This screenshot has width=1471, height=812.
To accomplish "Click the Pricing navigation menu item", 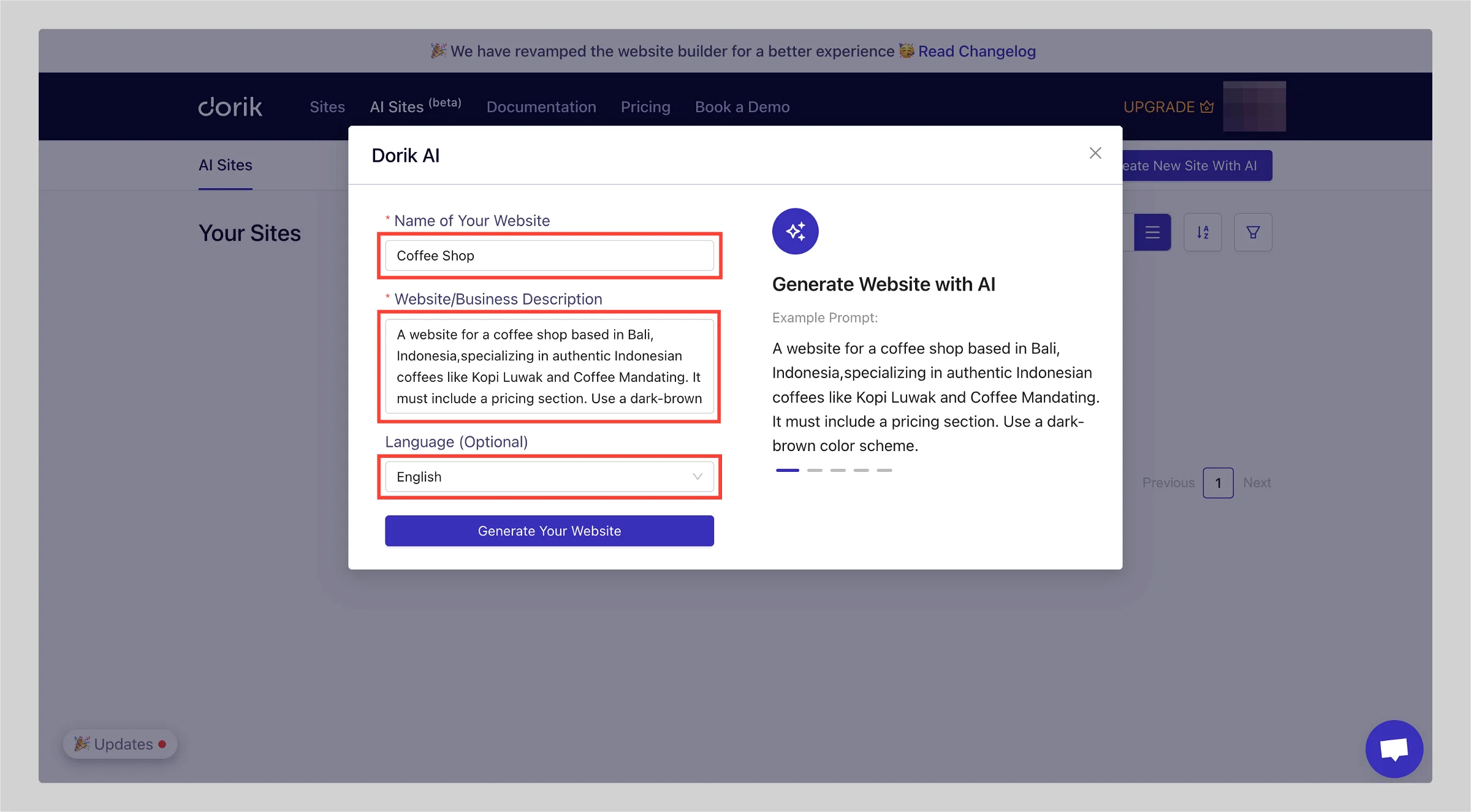I will 645,105.
